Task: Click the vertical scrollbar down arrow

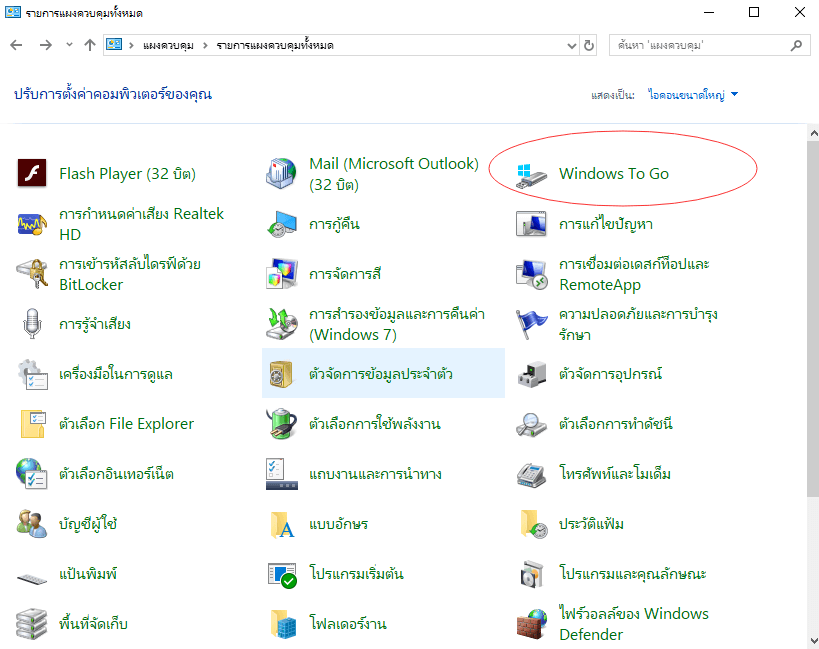Action: pos(811,640)
